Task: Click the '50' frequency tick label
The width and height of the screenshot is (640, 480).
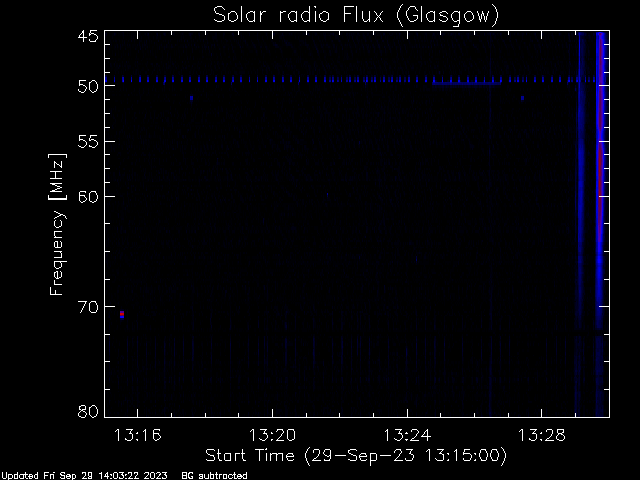Action: [88, 86]
